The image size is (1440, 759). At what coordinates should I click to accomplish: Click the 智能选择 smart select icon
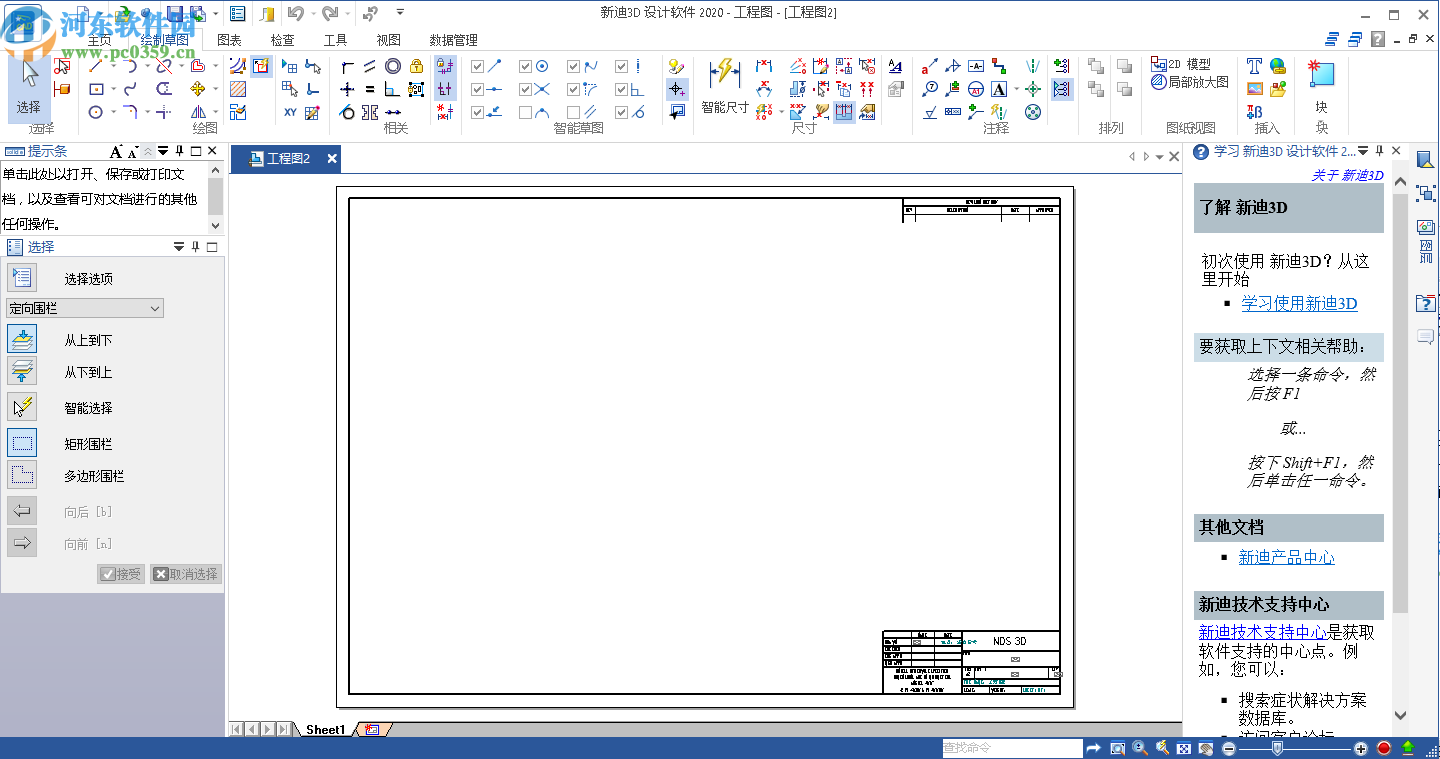point(22,407)
